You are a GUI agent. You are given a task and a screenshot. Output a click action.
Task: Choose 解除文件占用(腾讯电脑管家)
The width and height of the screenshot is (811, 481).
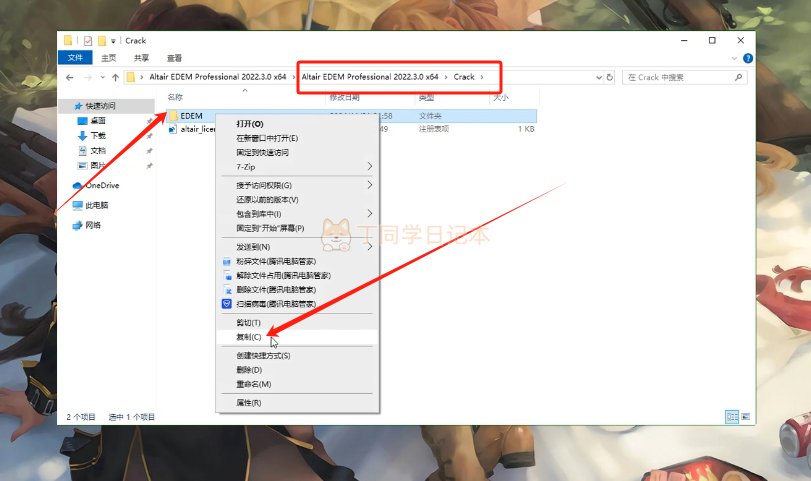[x=297, y=276]
